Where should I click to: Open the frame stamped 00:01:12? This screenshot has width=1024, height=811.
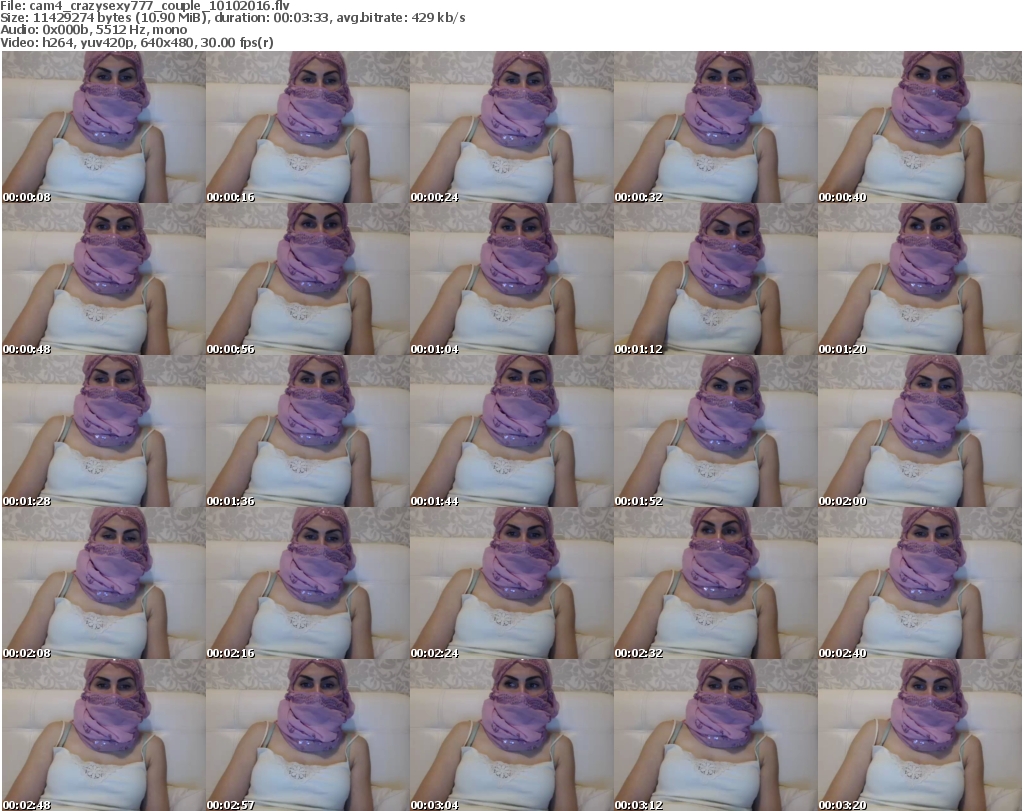click(715, 279)
